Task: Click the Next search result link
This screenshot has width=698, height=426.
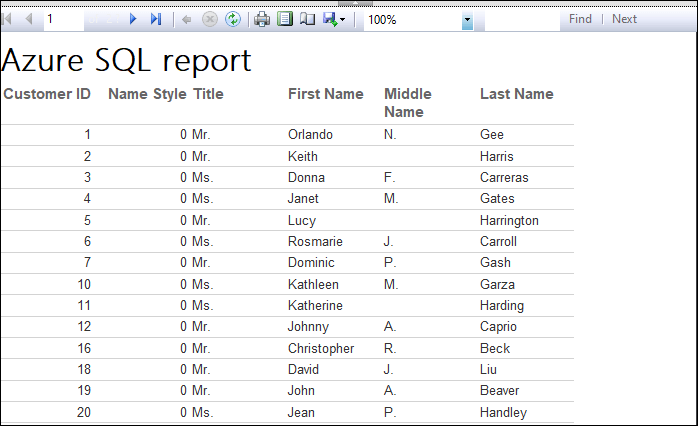Action: pyautogui.click(x=624, y=19)
